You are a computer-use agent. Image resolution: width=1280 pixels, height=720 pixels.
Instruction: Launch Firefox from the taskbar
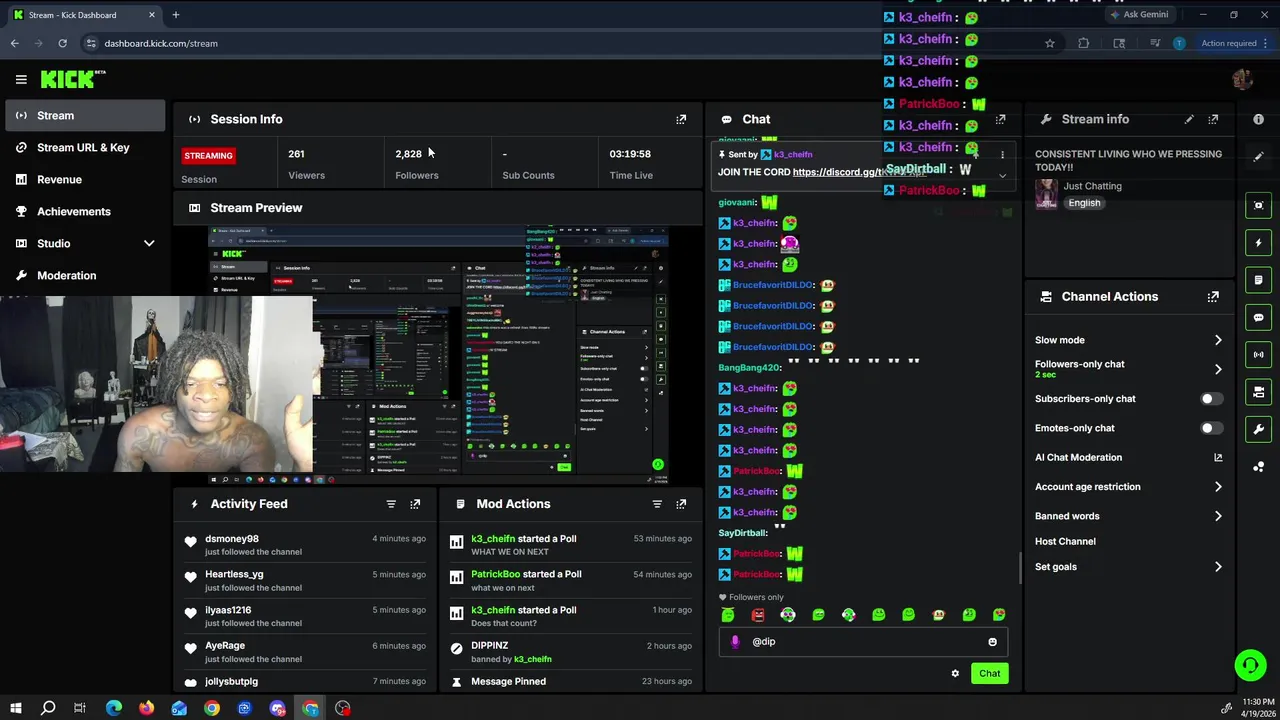[x=146, y=708]
